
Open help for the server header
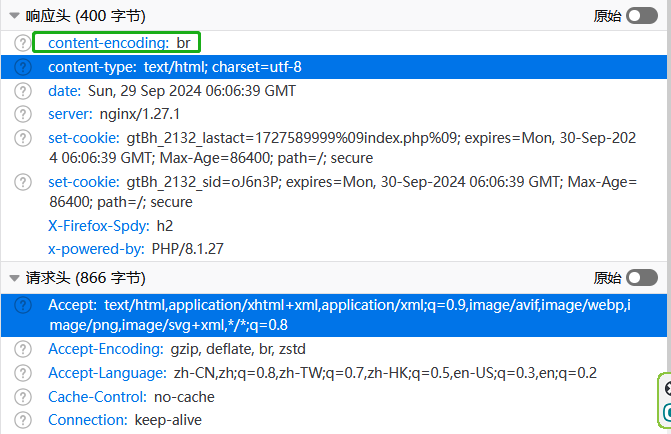coord(23,114)
